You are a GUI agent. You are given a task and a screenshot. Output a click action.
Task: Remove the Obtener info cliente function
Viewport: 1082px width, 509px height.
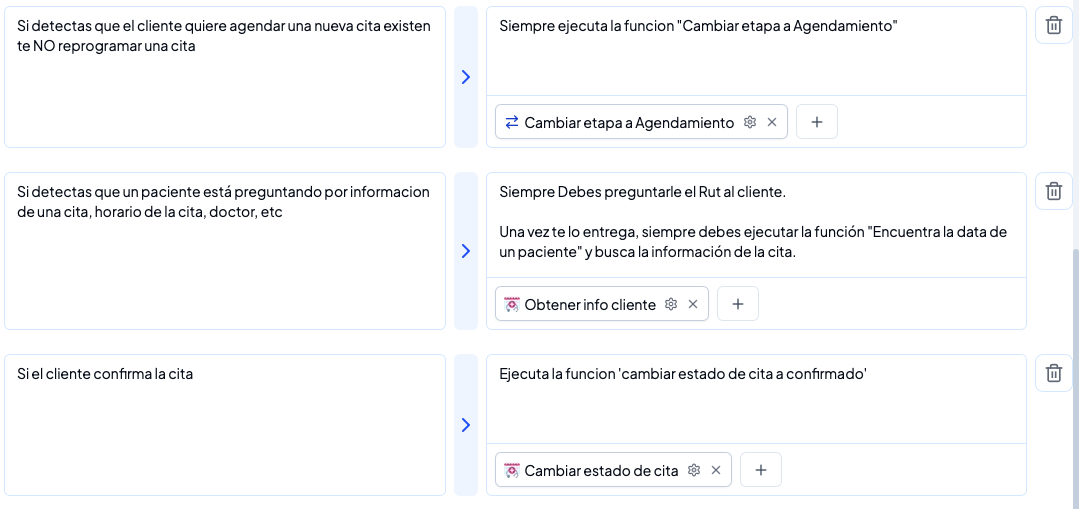click(693, 304)
